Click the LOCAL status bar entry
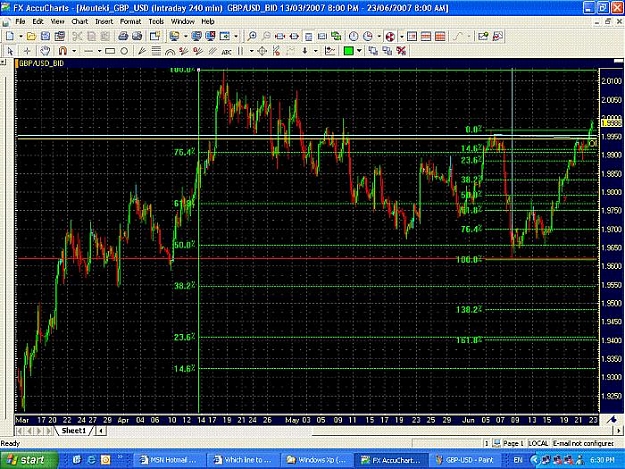This screenshot has height=469, width=625. tap(539, 443)
